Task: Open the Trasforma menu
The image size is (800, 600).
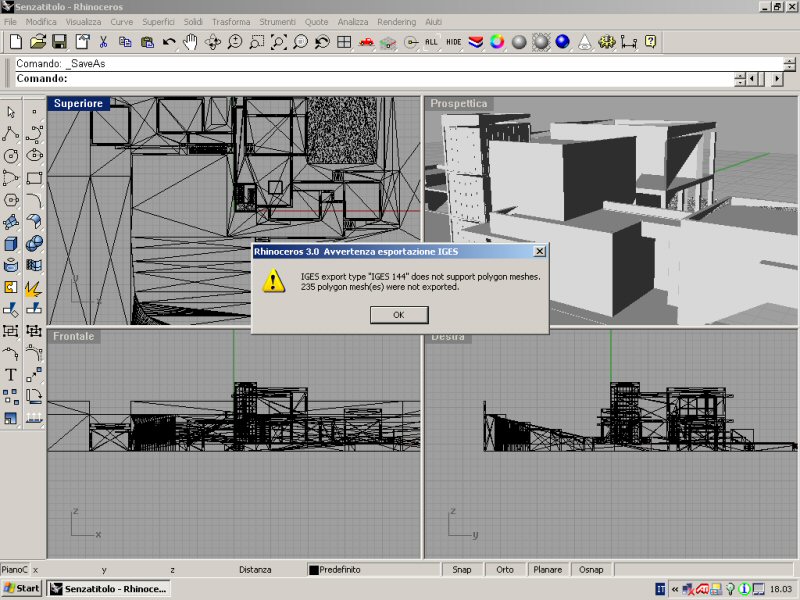Action: [x=231, y=22]
